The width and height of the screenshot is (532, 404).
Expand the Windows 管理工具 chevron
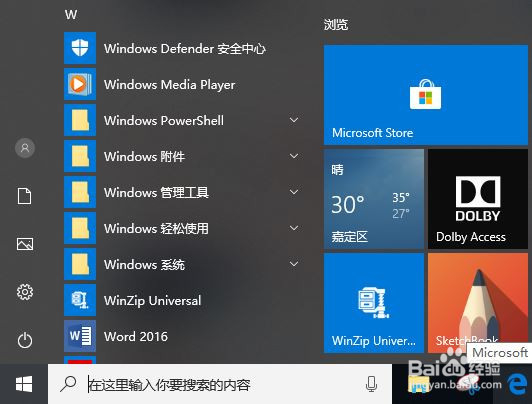pos(294,192)
